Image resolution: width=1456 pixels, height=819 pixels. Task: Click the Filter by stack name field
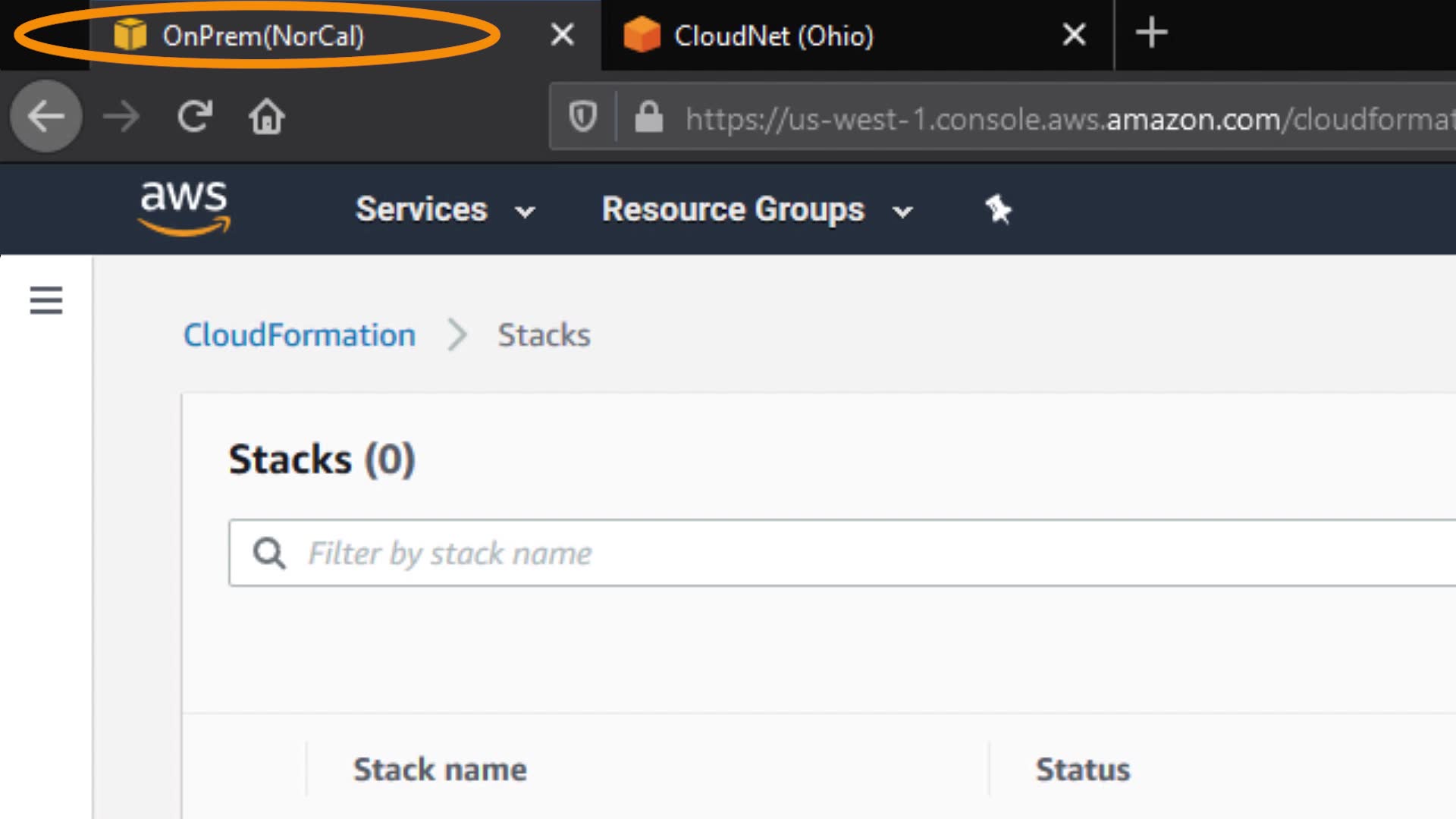834,553
